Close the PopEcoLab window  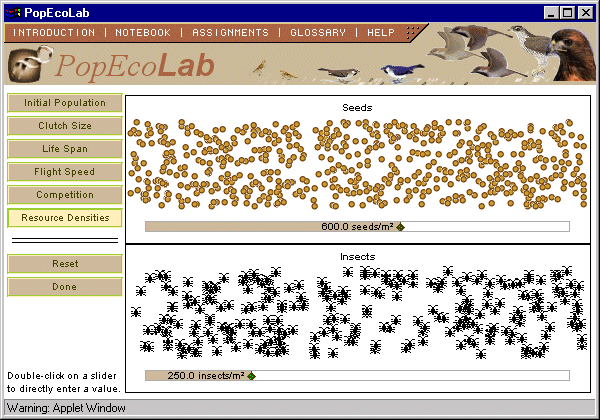(586, 13)
